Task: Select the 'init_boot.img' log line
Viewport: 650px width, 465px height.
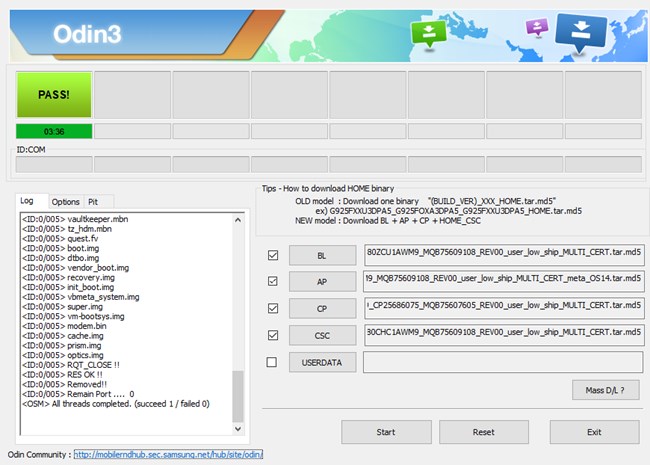Action: [68, 287]
